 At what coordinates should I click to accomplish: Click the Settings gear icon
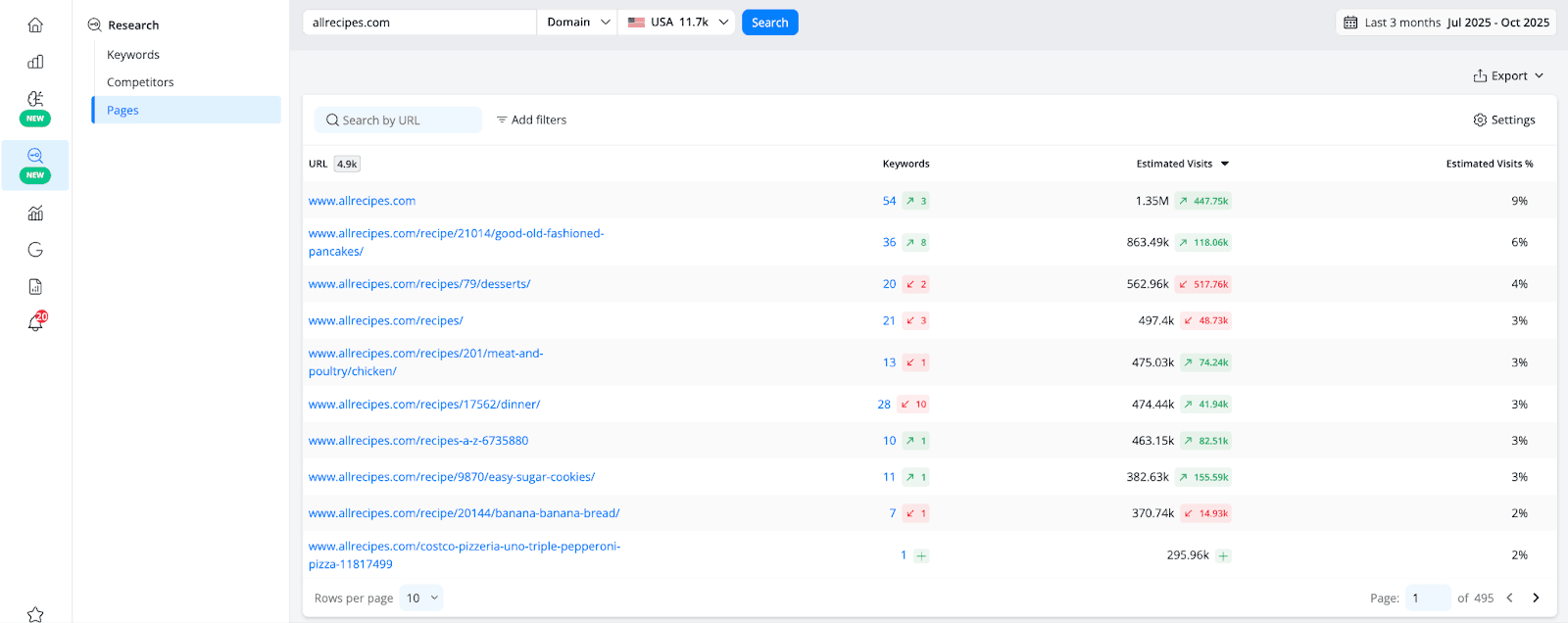1480,120
